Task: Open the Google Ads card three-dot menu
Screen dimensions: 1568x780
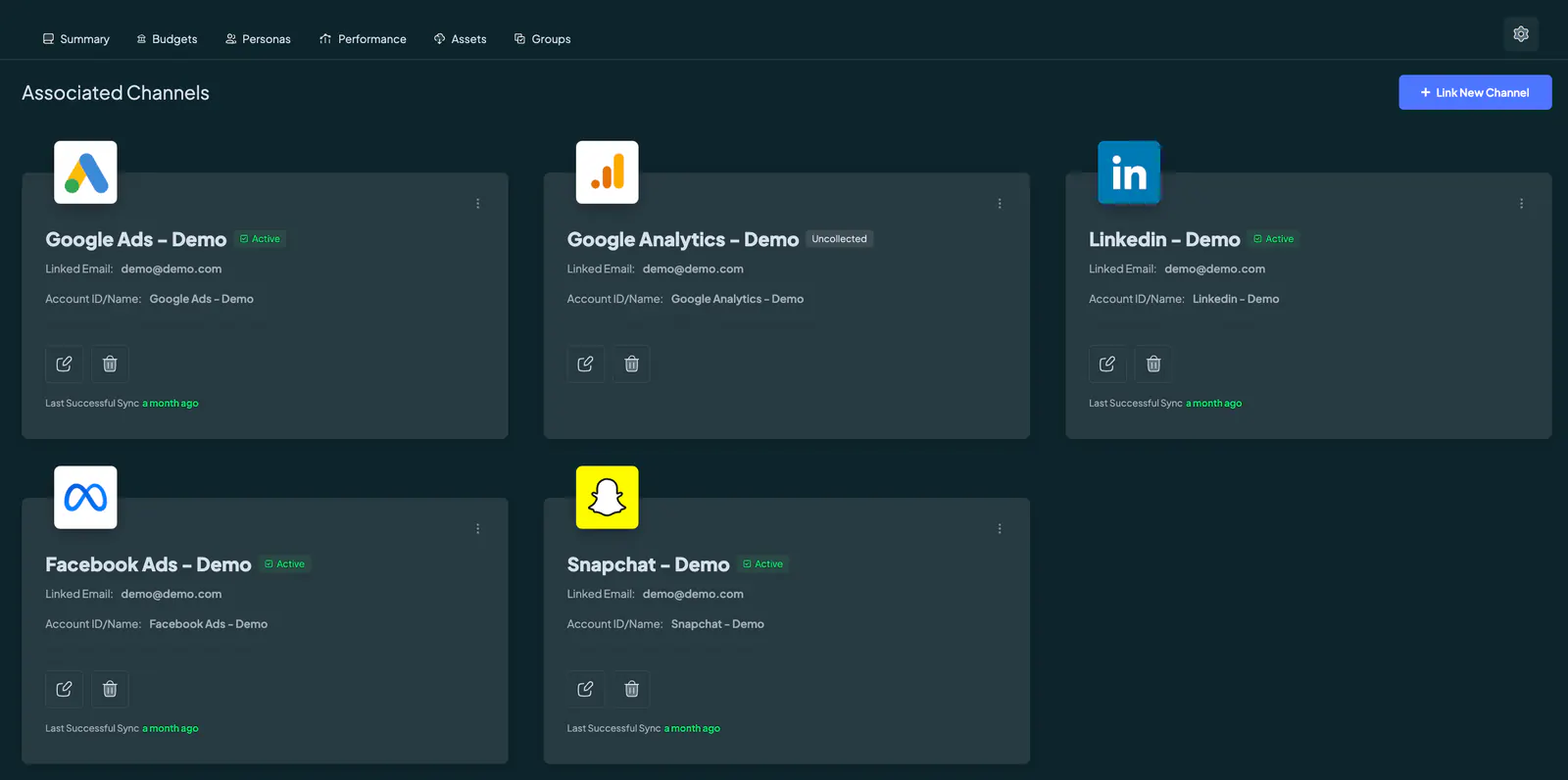Action: 478,204
